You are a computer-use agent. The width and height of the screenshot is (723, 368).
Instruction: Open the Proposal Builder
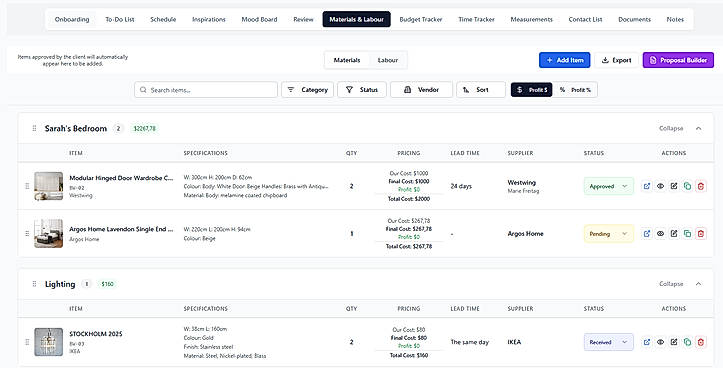[678, 60]
